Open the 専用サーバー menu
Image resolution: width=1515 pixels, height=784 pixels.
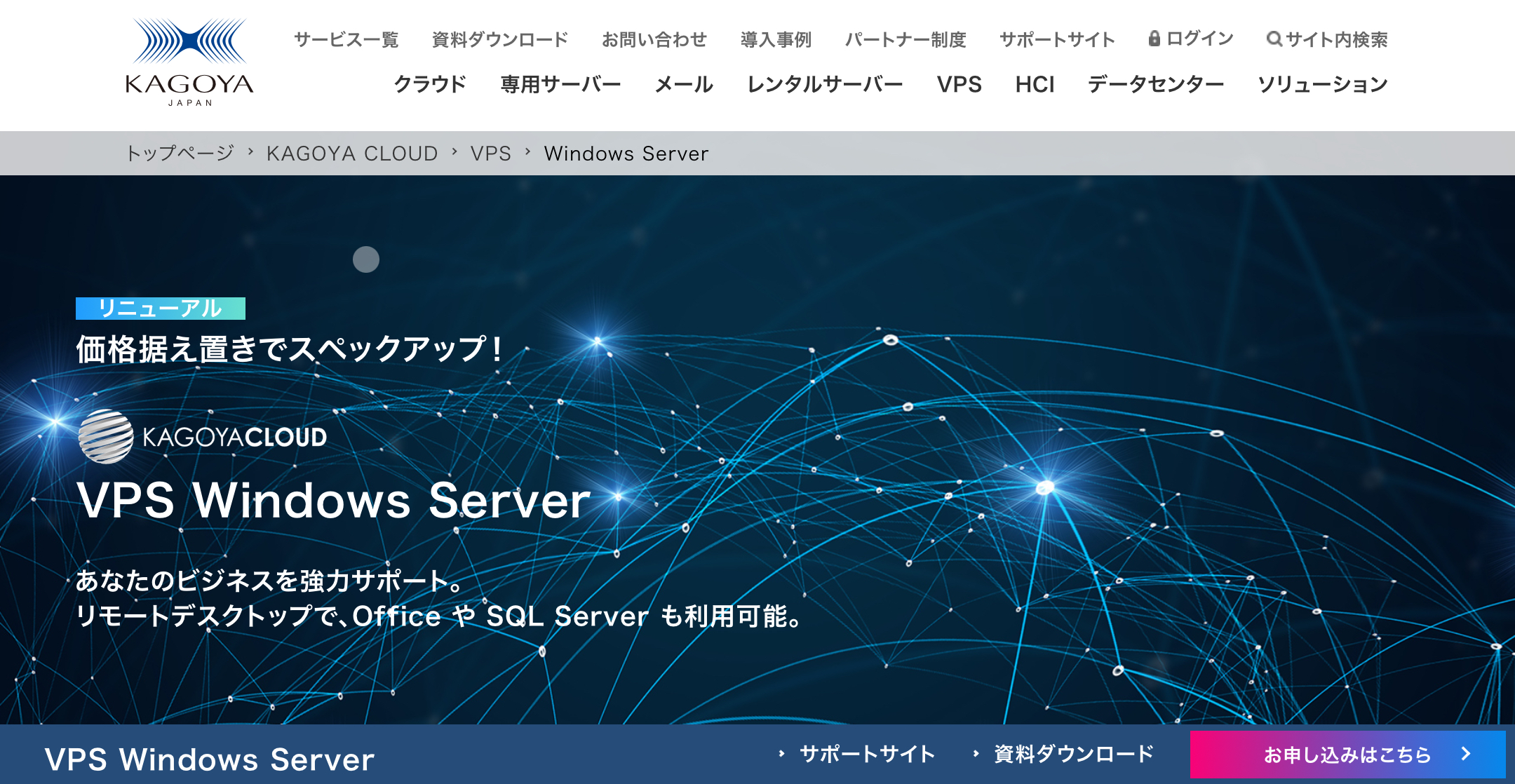tap(560, 84)
